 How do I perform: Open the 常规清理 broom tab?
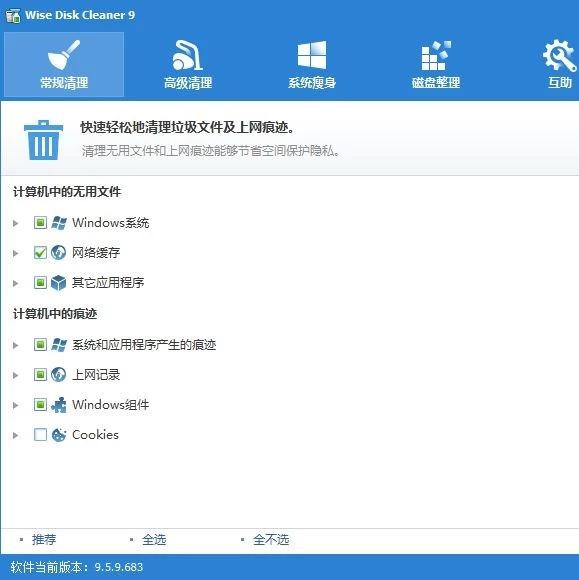pyautogui.click(x=64, y=64)
